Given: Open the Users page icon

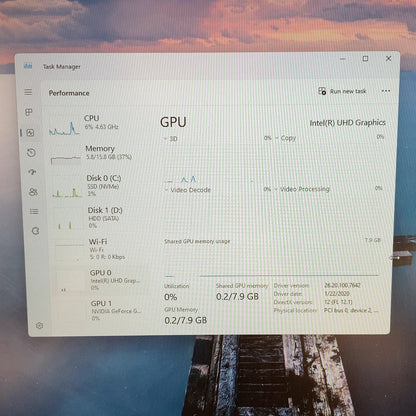Looking at the screenshot, I should pos(33,192).
